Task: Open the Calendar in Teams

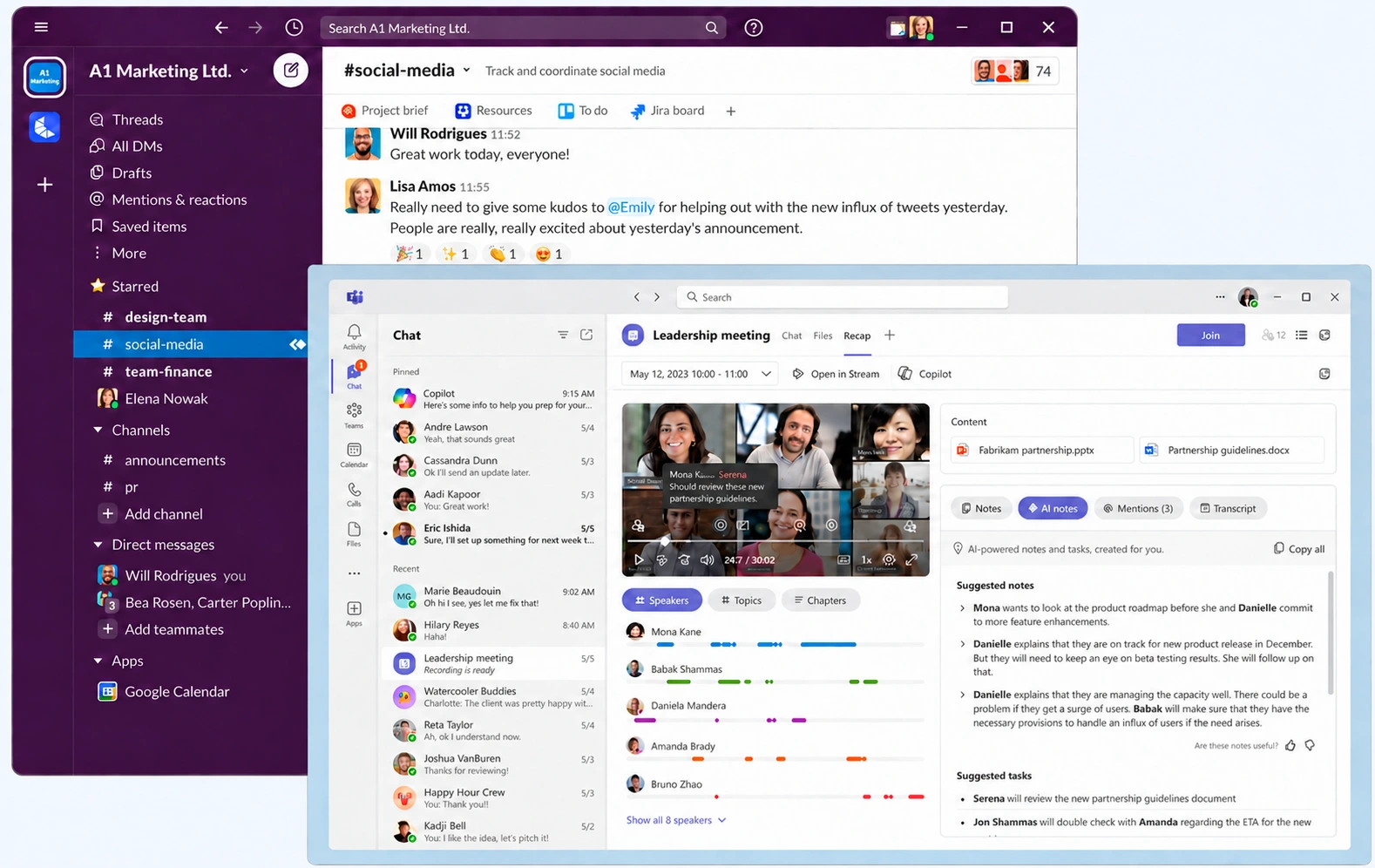Action: click(354, 455)
